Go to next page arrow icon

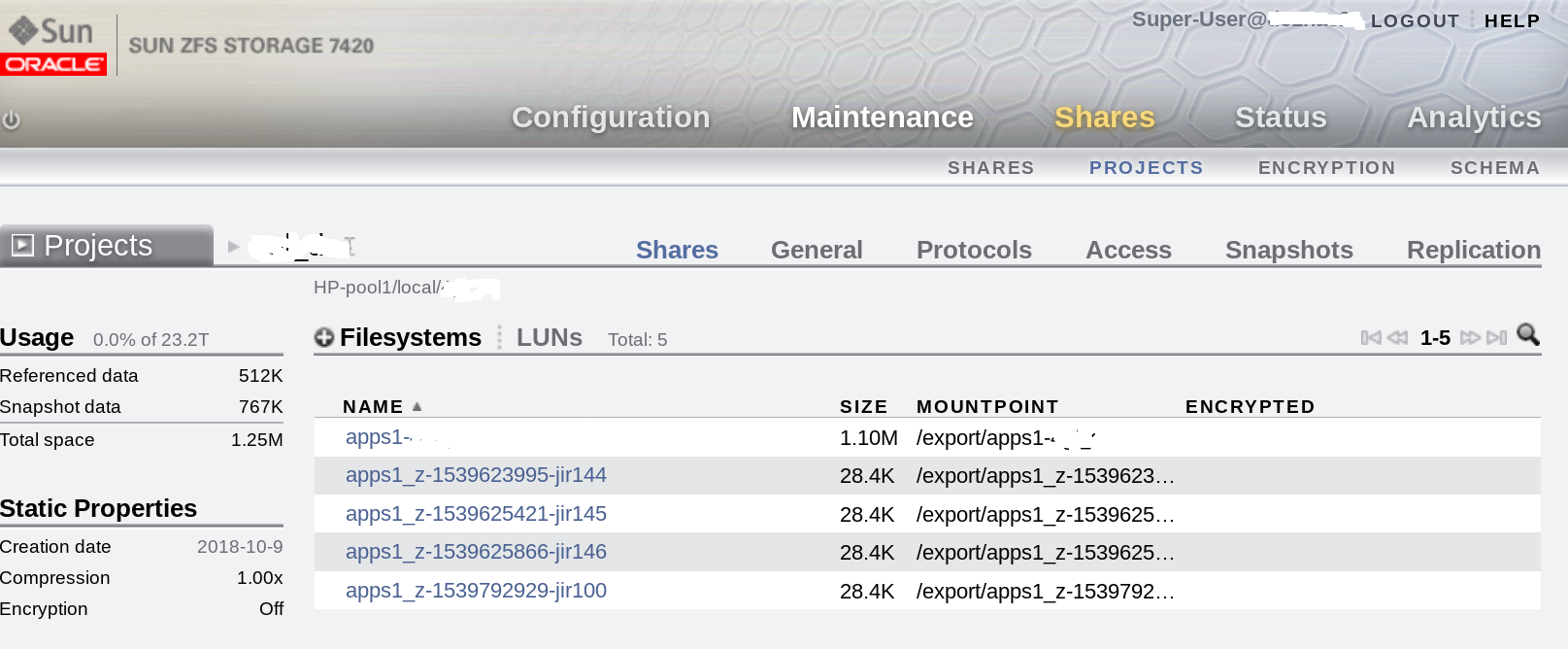pos(1470,338)
